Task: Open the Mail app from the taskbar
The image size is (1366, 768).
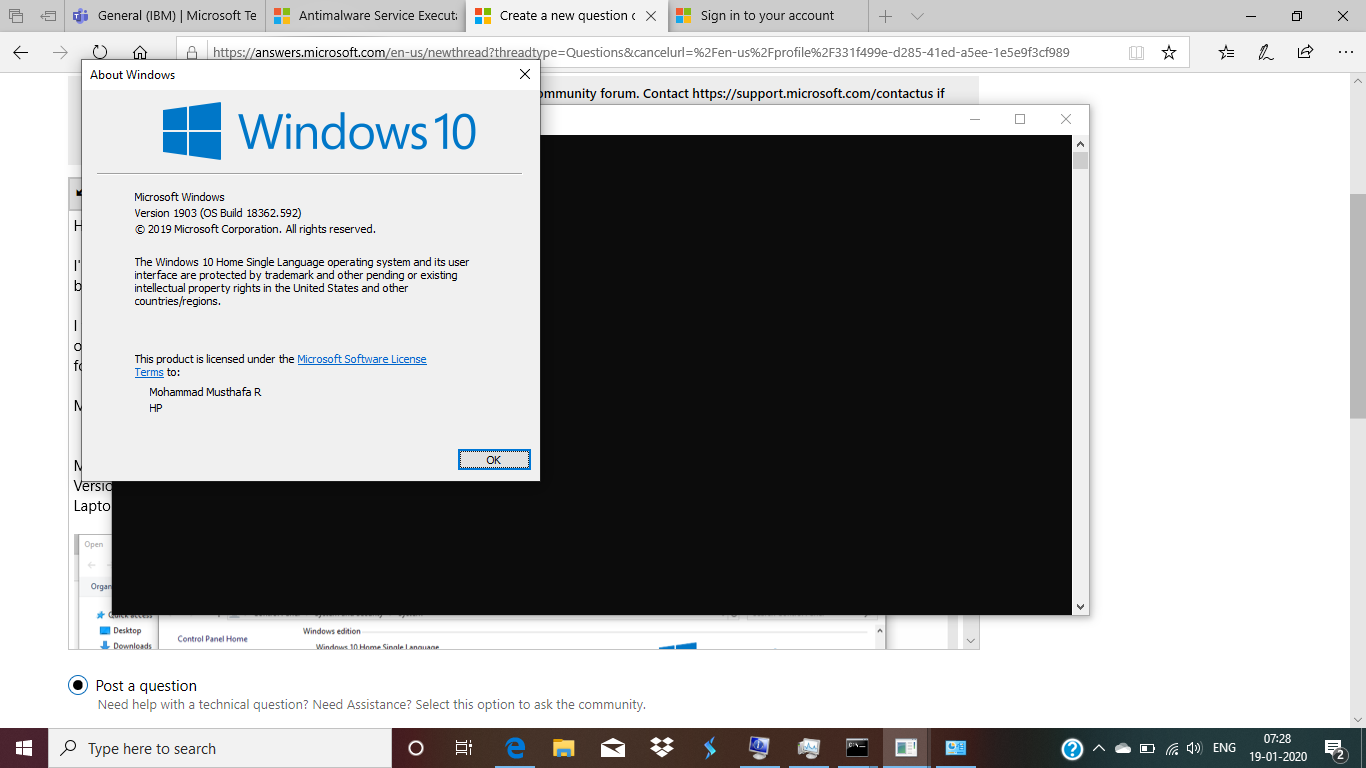Action: pyautogui.click(x=613, y=748)
